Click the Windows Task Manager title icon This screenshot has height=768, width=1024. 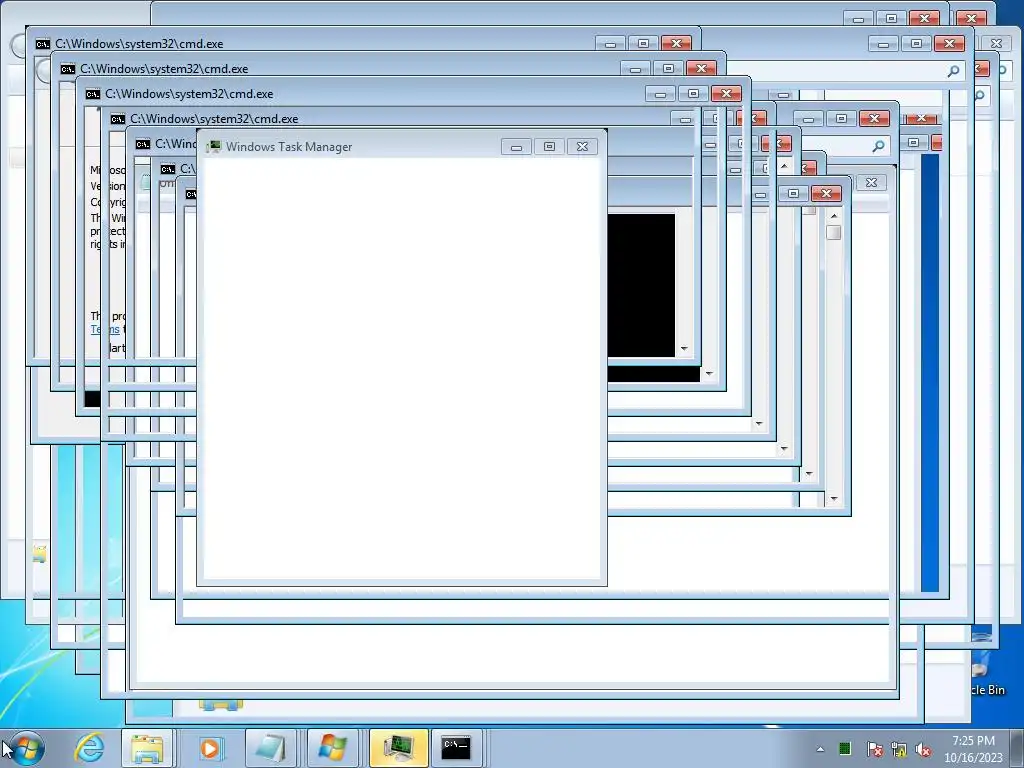click(214, 147)
